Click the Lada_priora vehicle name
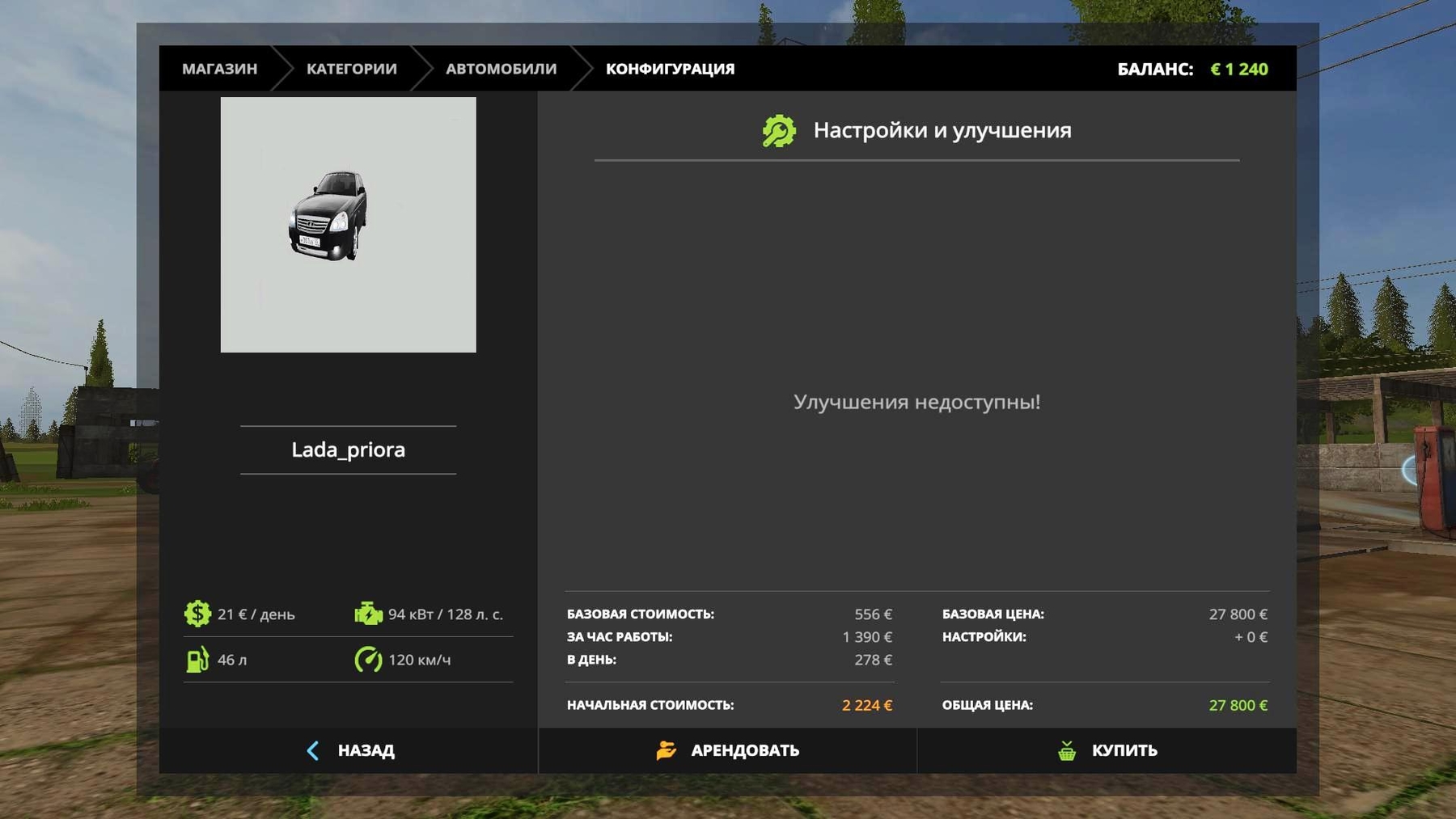This screenshot has height=819, width=1456. click(348, 450)
